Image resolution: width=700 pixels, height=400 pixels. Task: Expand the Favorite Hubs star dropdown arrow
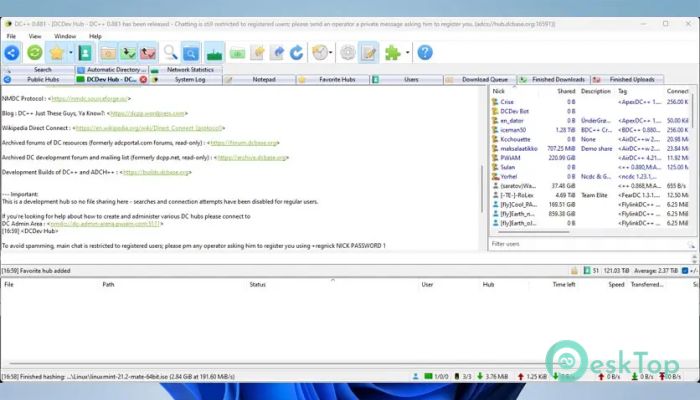[71, 53]
